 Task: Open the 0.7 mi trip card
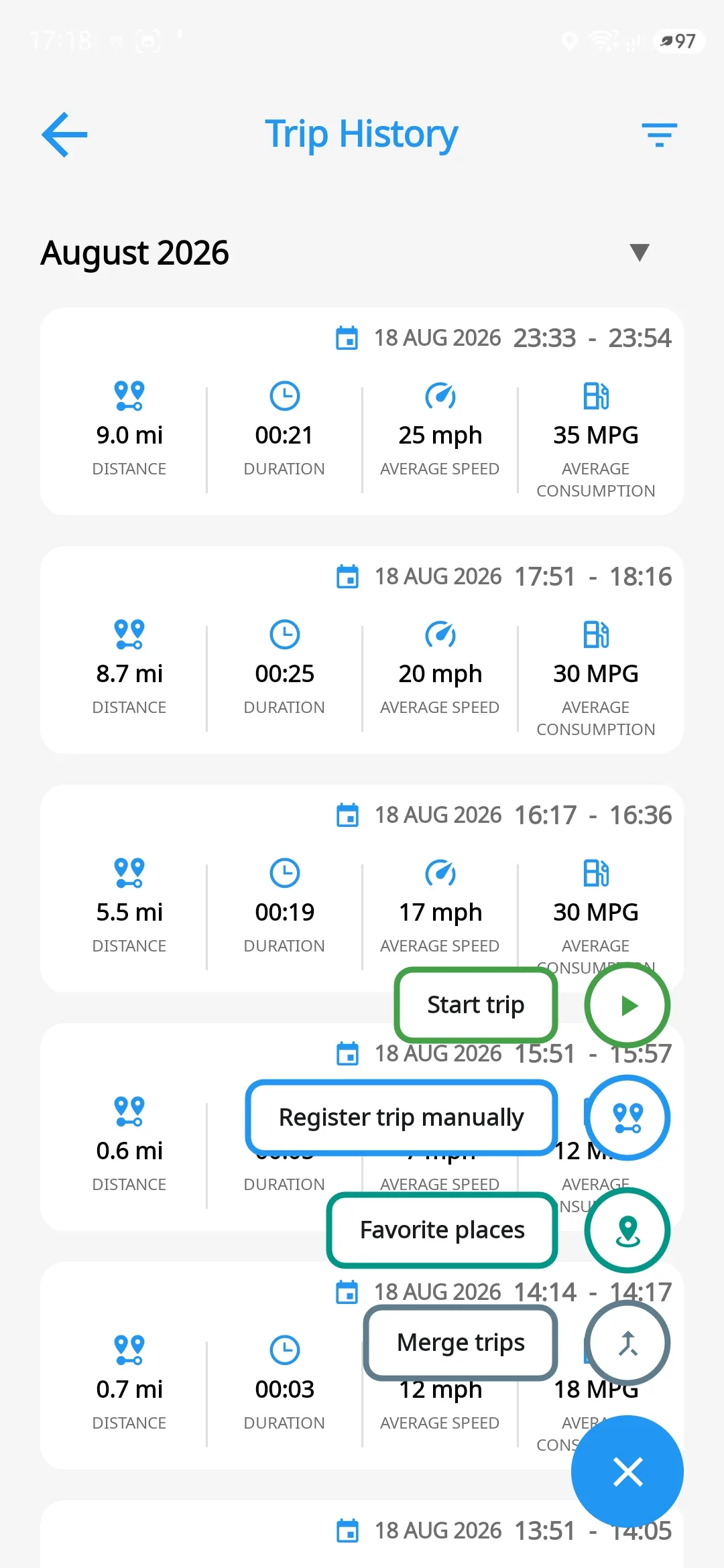pyautogui.click(x=362, y=1366)
